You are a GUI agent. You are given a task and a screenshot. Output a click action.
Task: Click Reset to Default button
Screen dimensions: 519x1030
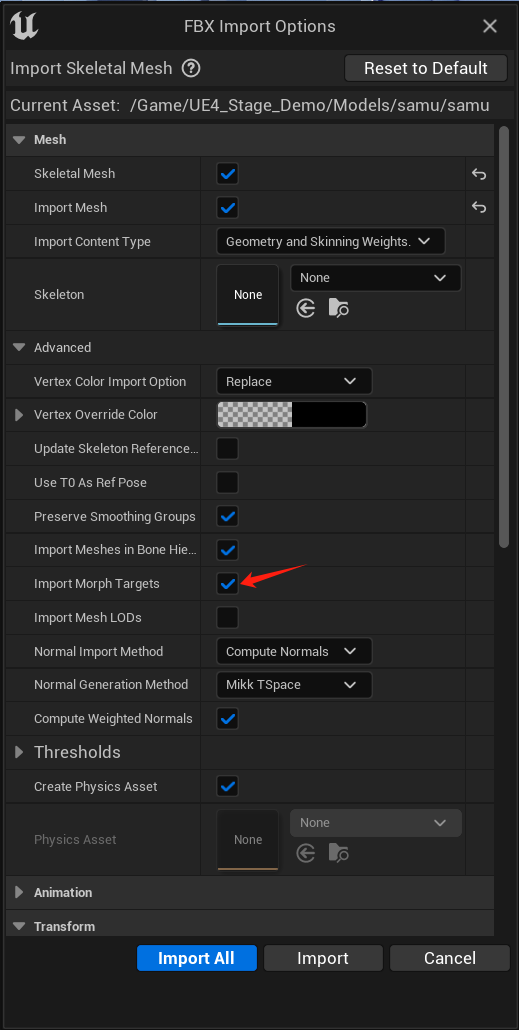(x=426, y=68)
